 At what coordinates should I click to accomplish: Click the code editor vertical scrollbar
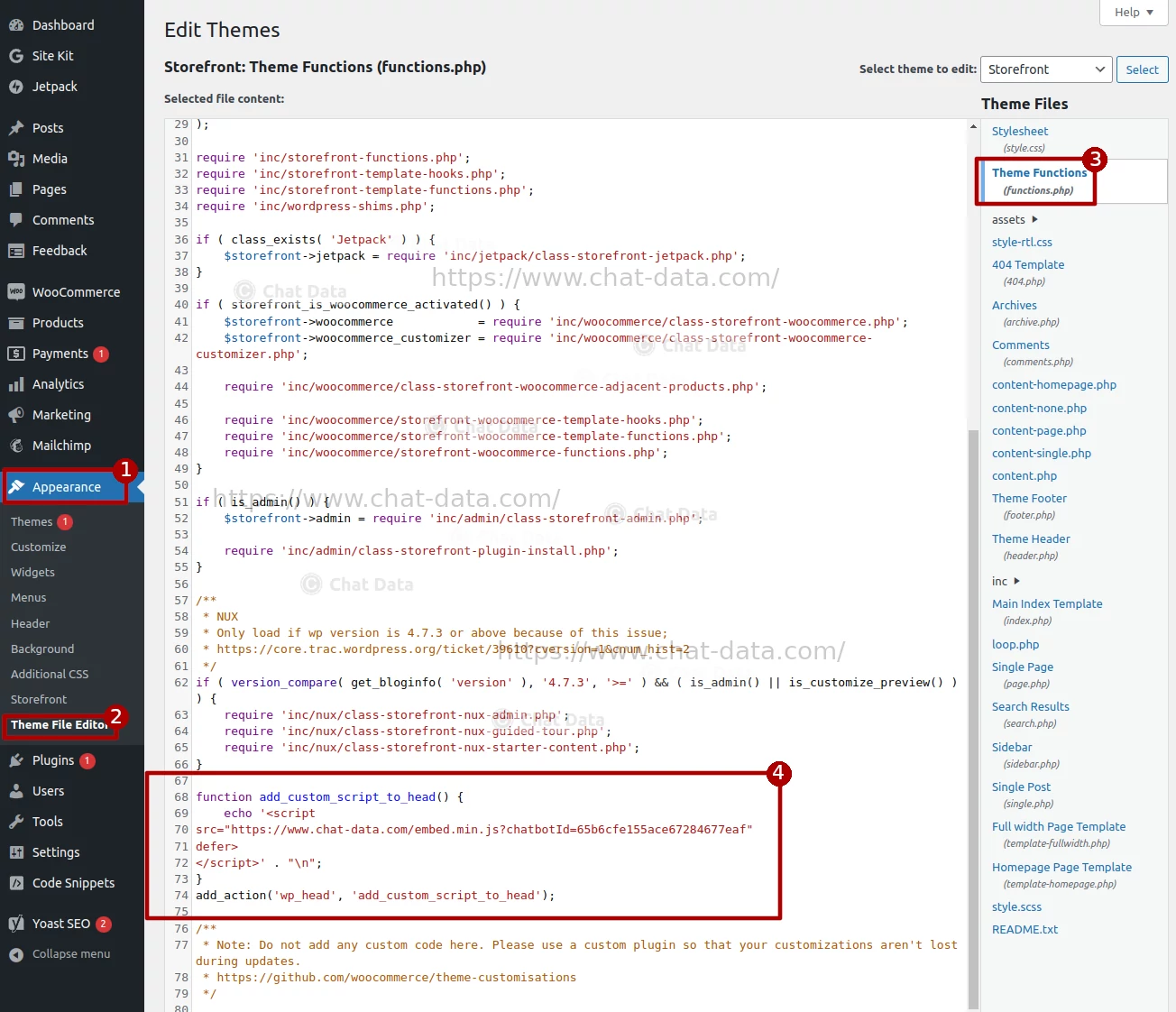(x=973, y=719)
